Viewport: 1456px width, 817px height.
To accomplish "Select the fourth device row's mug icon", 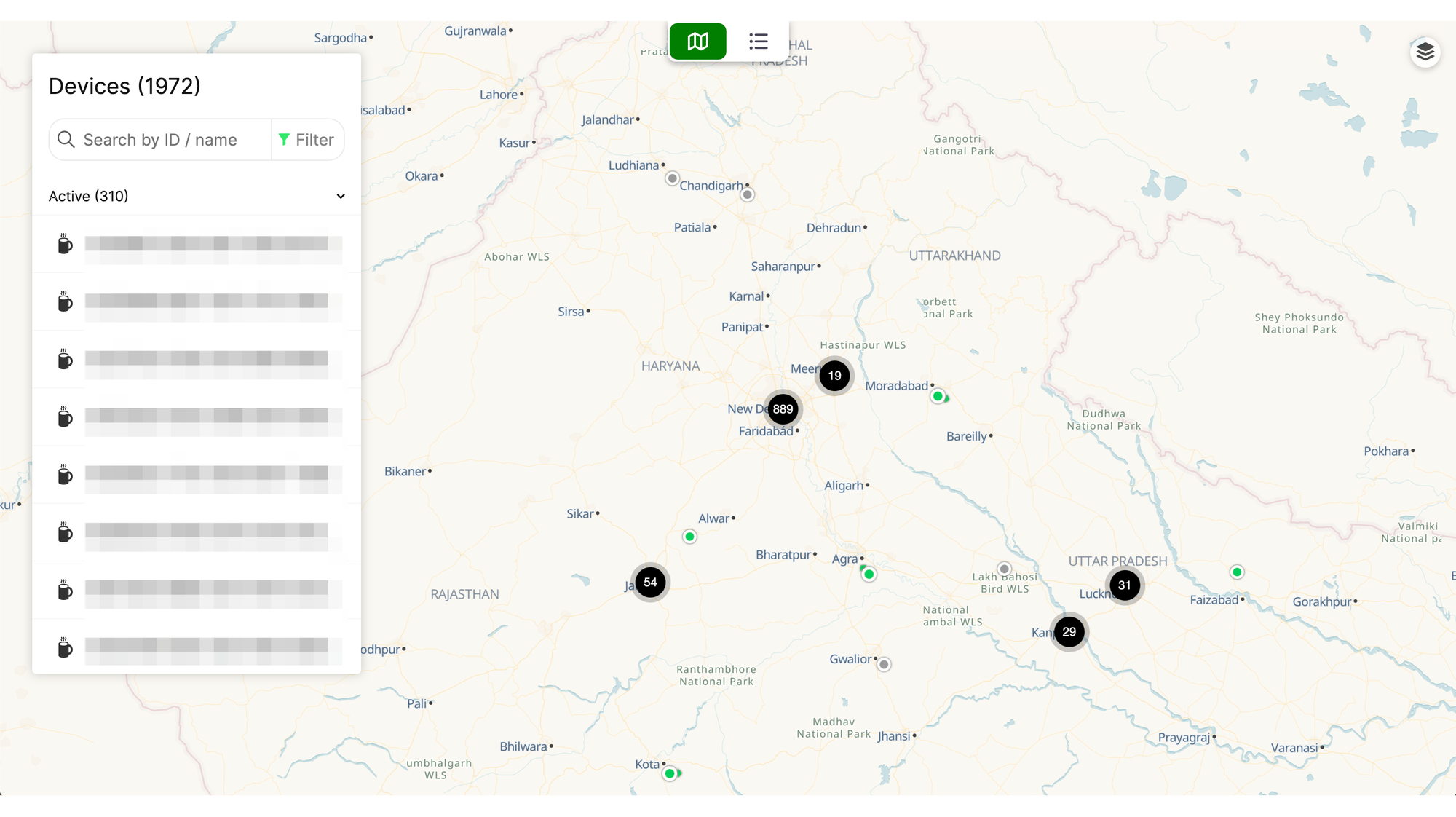I will pyautogui.click(x=65, y=417).
